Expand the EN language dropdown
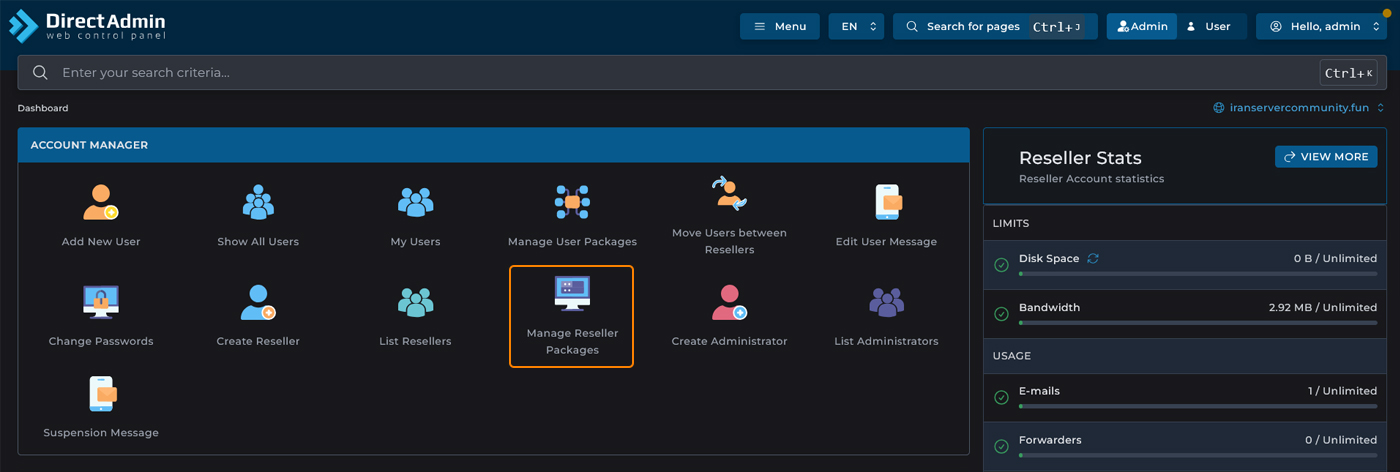The height and width of the screenshot is (472, 1400). point(856,27)
